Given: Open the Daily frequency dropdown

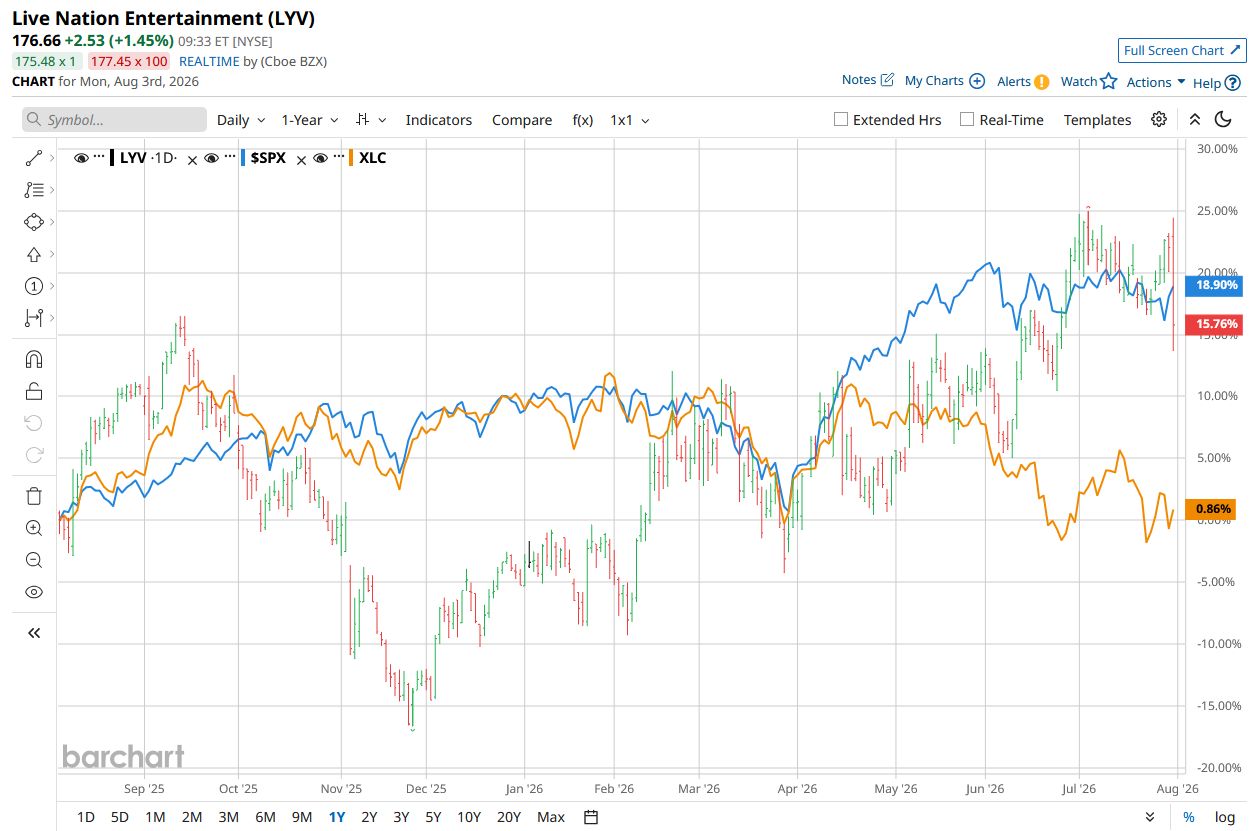Looking at the screenshot, I should pyautogui.click(x=241, y=120).
